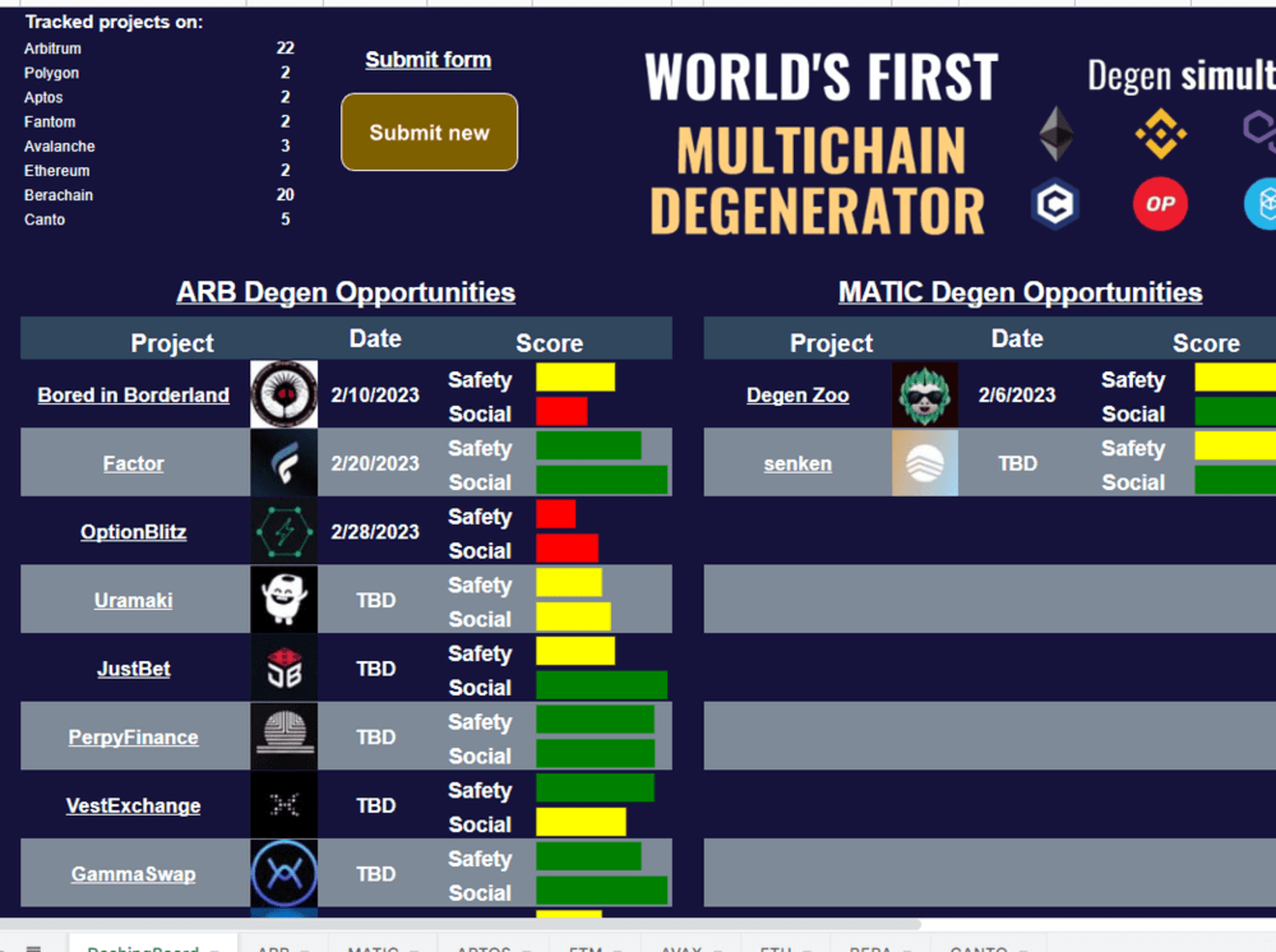Click JustBet green Social score bar

pyautogui.click(x=601, y=685)
